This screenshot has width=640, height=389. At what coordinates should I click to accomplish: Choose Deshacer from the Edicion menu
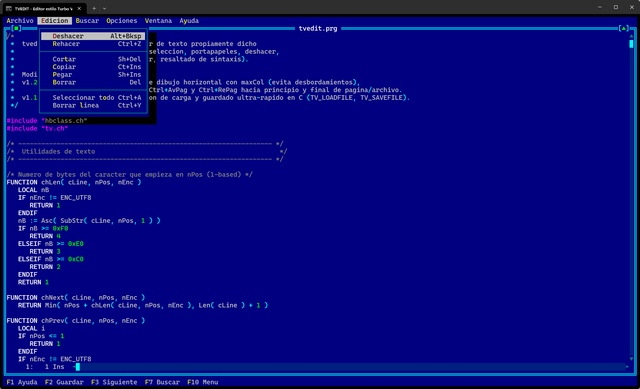(x=93, y=36)
